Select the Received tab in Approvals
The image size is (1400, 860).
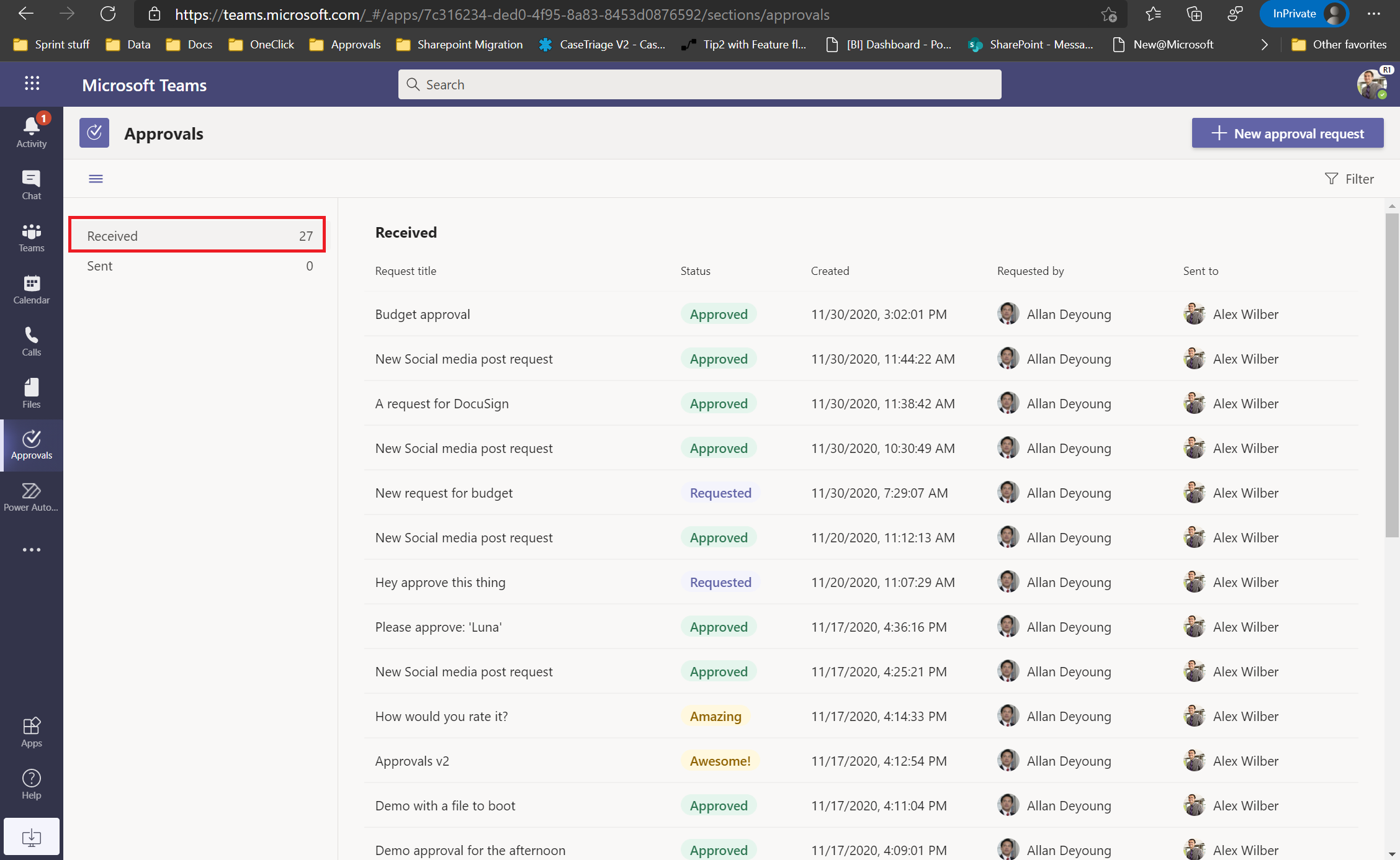200,235
